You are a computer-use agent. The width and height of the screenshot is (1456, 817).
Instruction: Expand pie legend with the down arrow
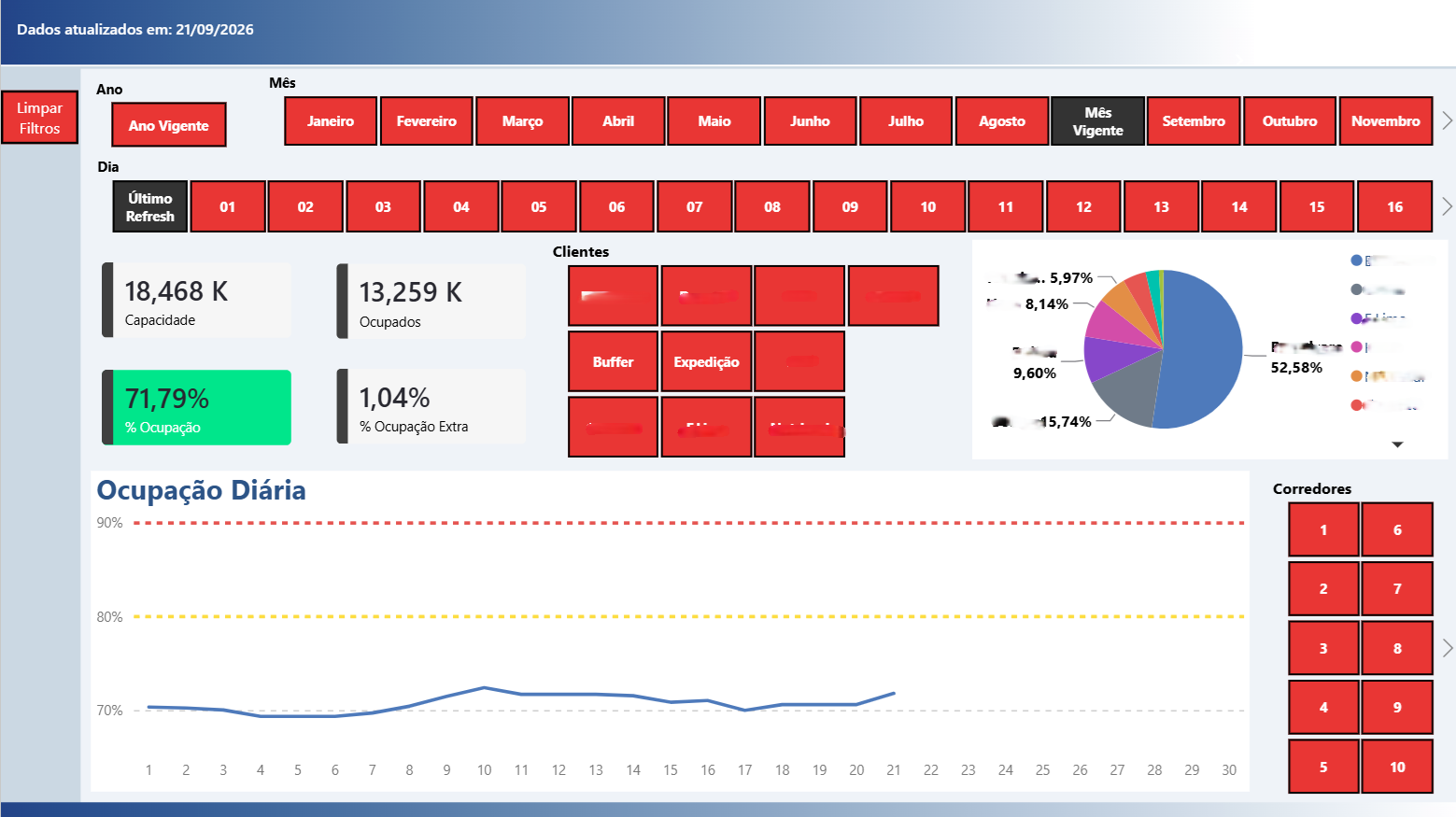1397,444
